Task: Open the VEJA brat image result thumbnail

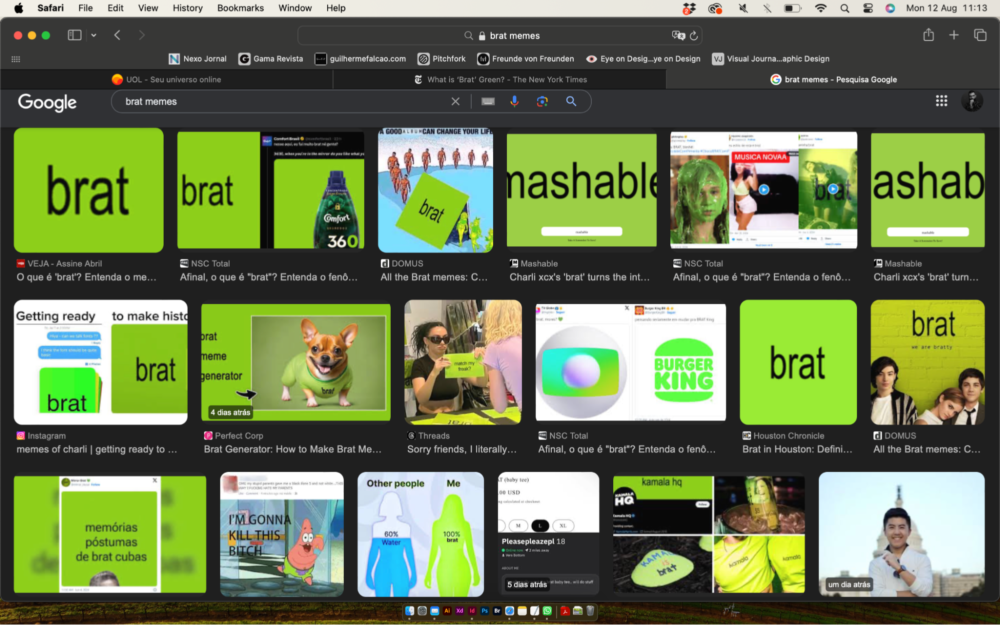Action: pos(89,190)
